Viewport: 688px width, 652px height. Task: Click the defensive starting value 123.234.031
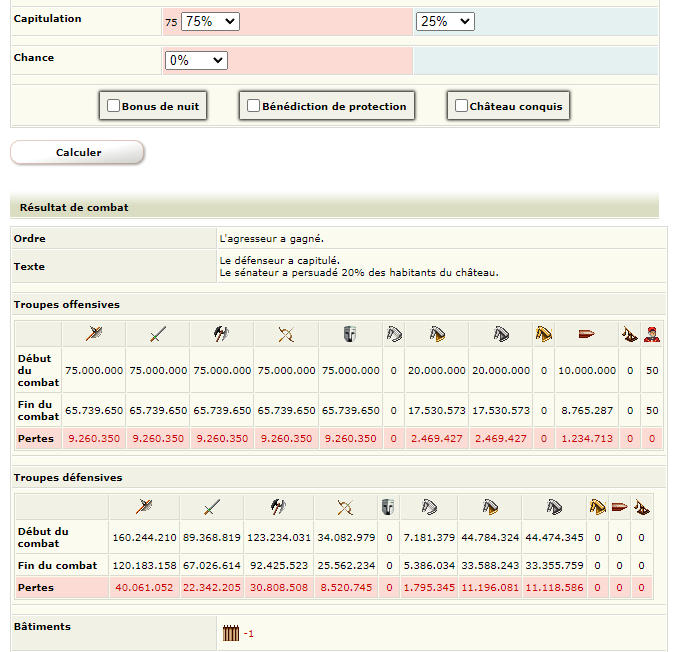tap(279, 537)
